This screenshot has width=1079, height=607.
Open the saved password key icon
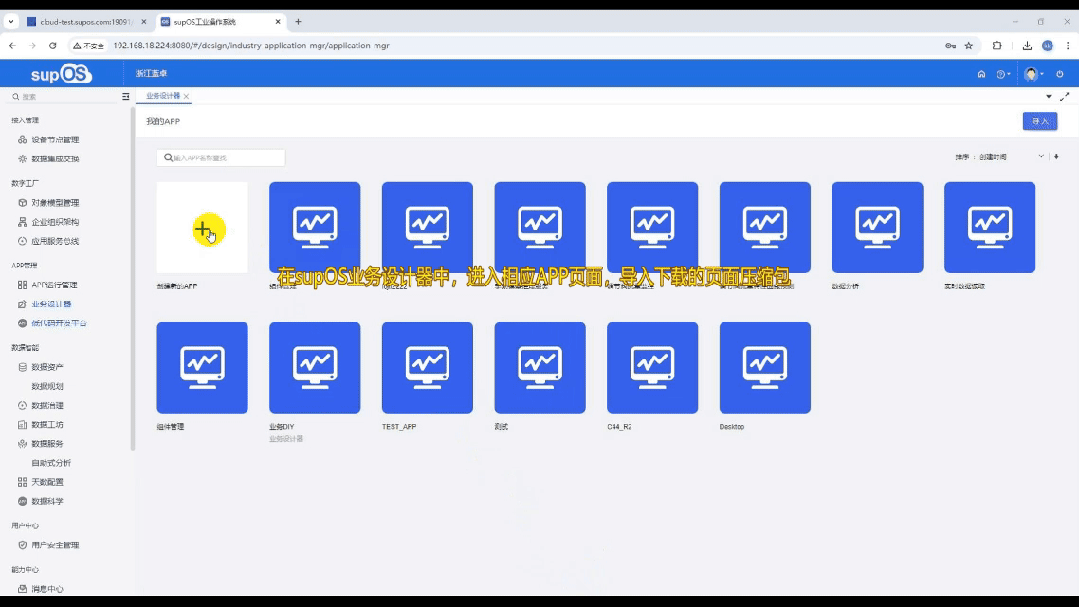pos(950,45)
